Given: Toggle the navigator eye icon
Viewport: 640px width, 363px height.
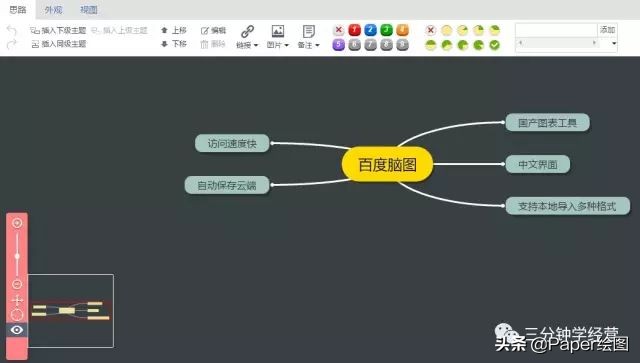Looking at the screenshot, I should [17, 330].
